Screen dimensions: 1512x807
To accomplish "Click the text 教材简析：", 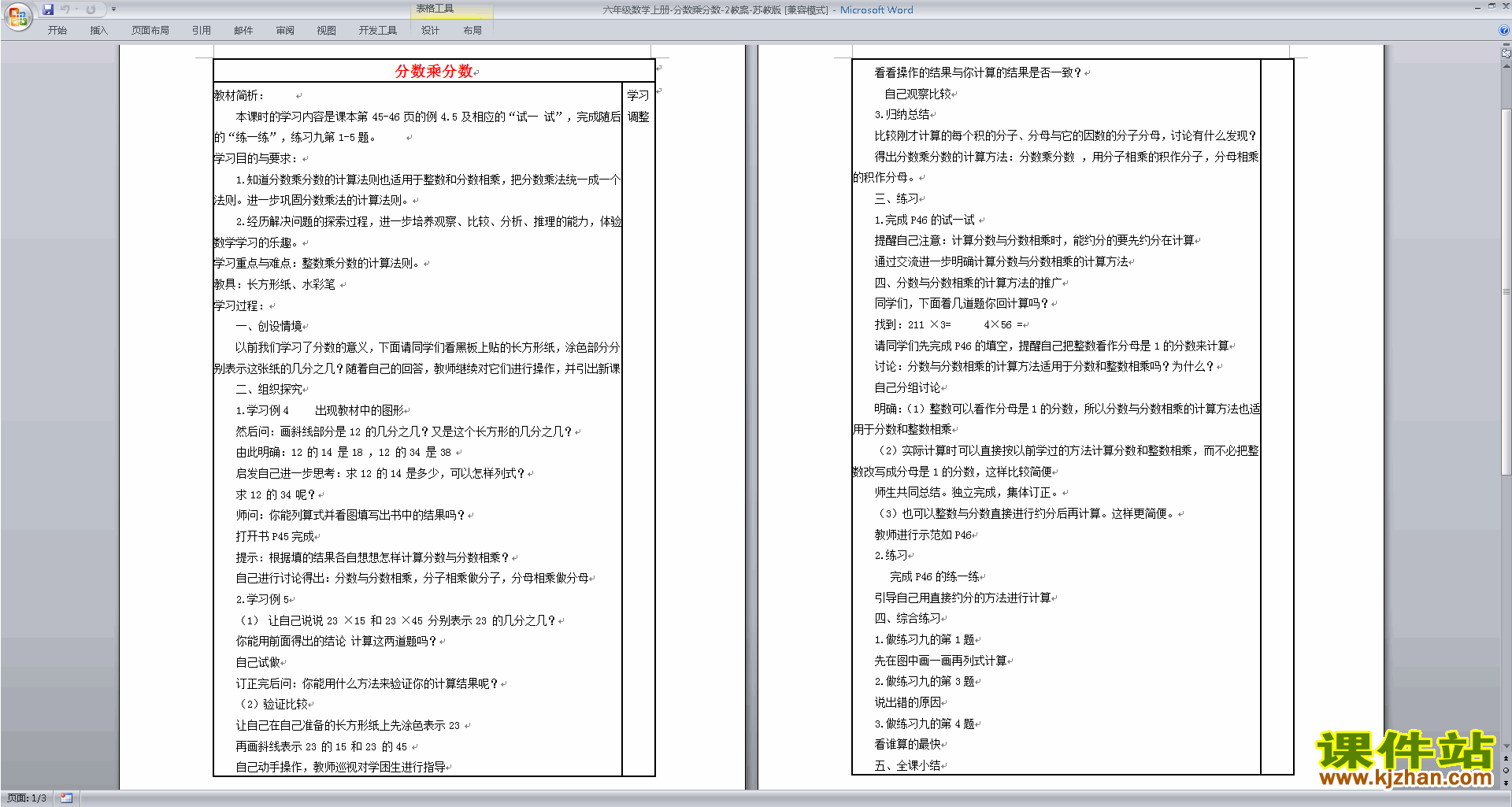I will 239,95.
